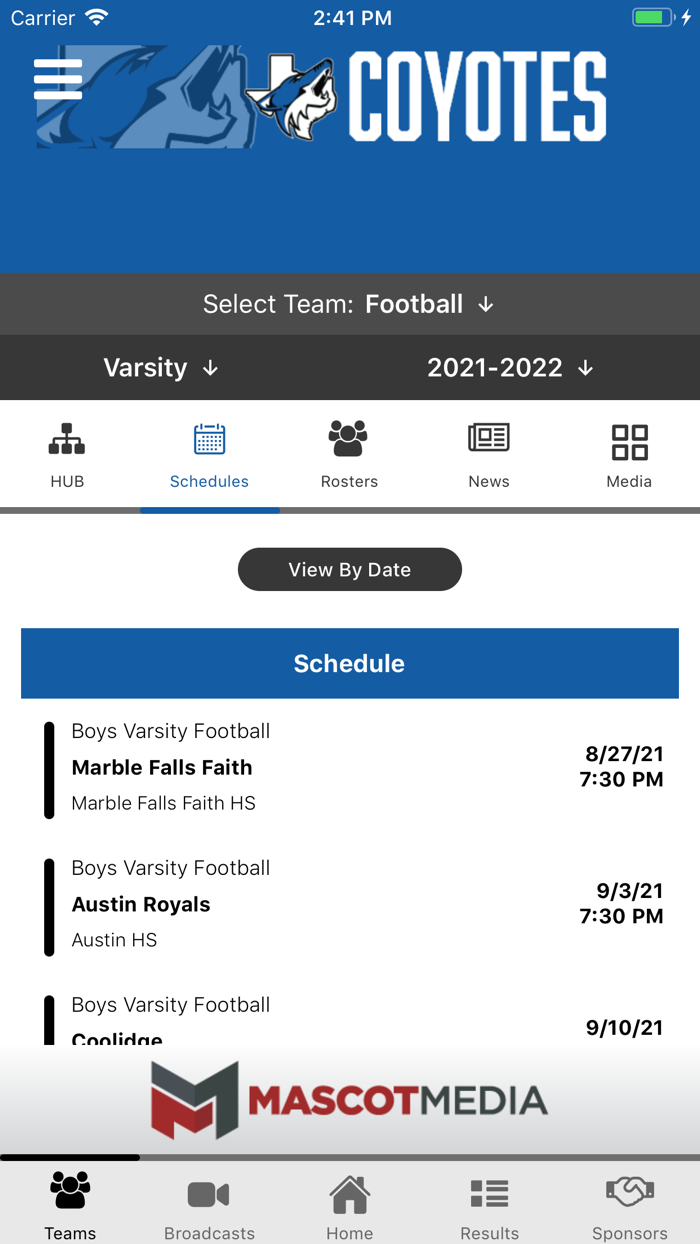Tap the View By Date button
This screenshot has height=1244, width=700.
pos(349,569)
